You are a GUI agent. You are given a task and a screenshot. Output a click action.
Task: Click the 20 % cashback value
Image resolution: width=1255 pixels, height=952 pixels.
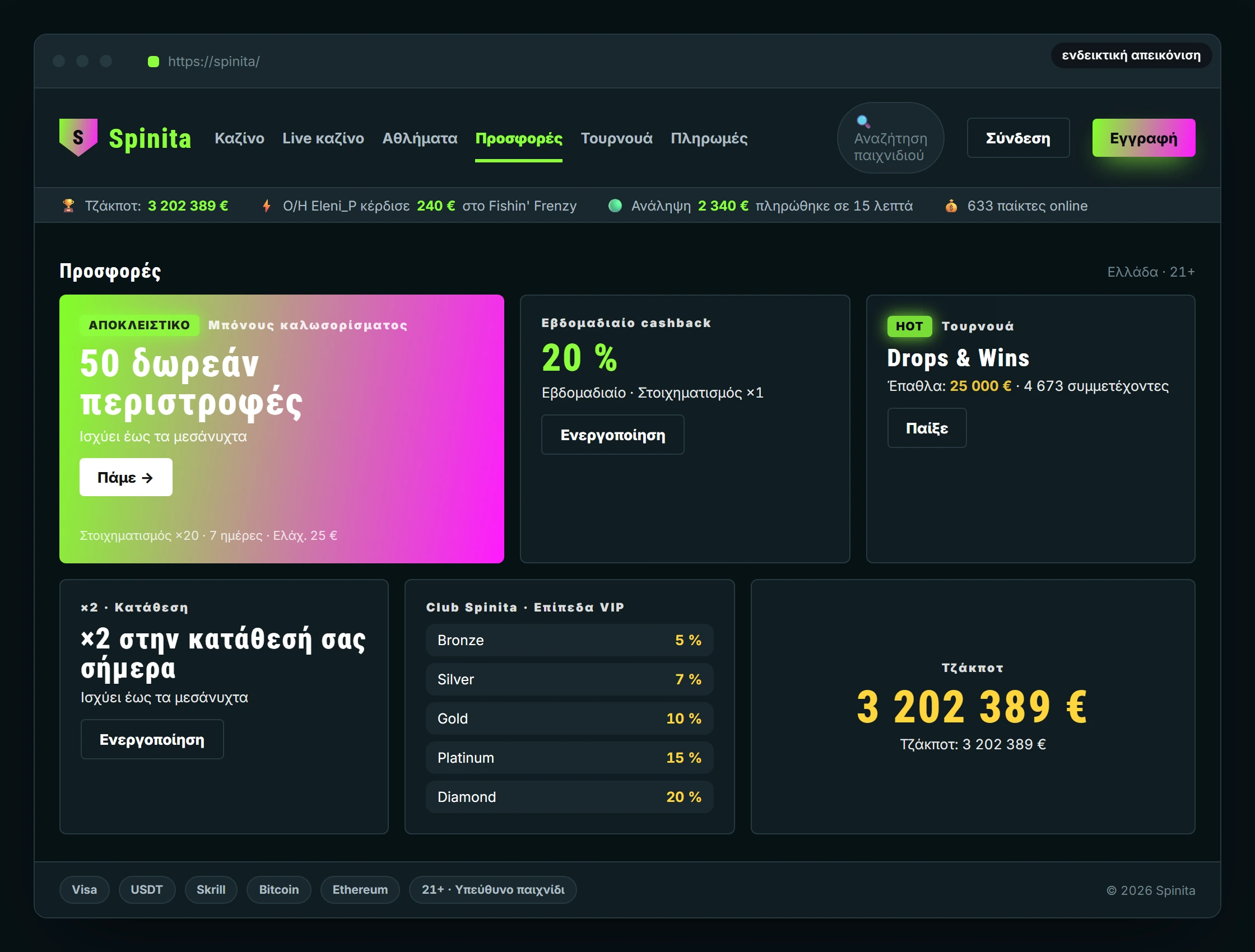[580, 358]
